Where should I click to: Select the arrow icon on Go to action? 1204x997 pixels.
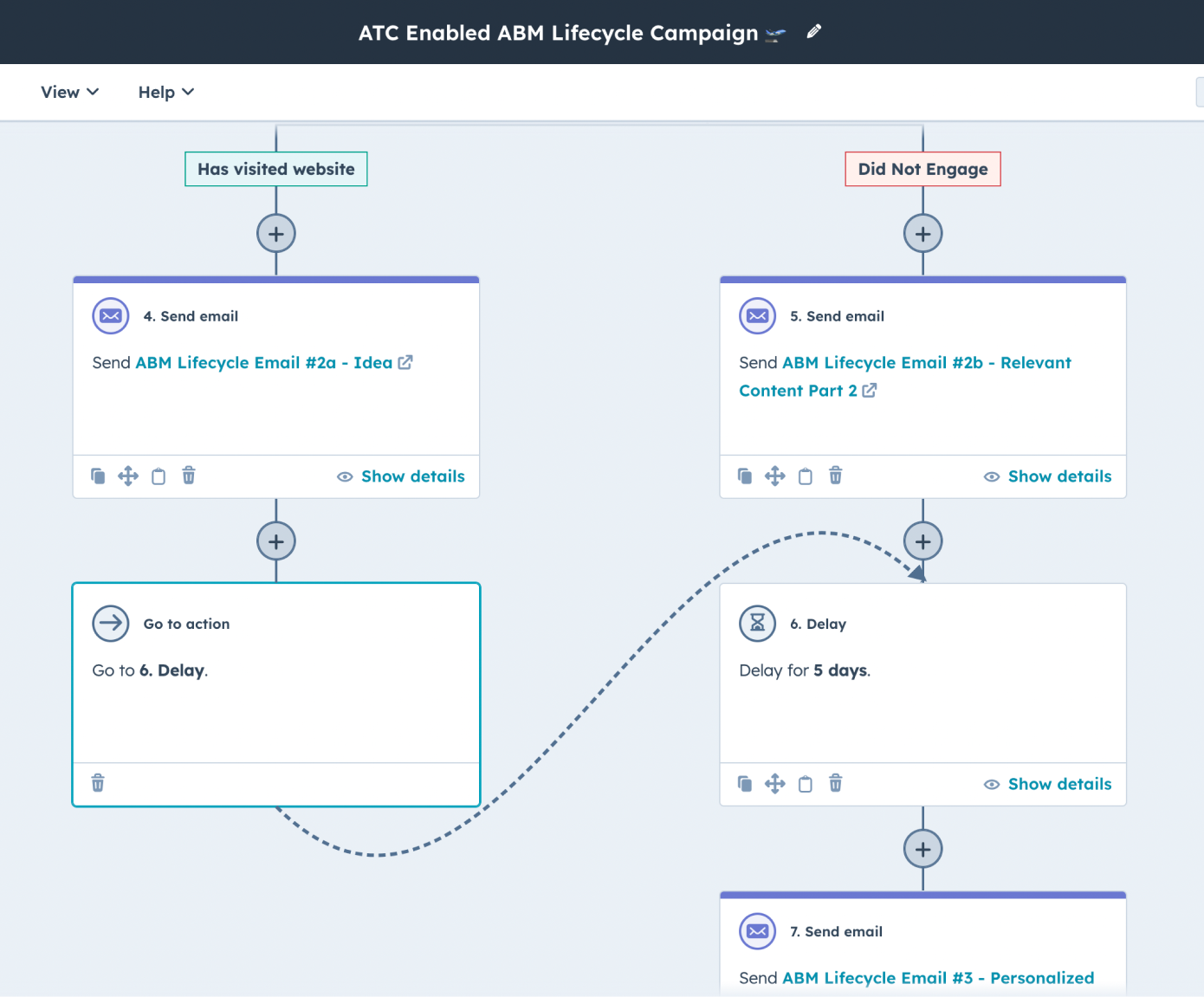pyautogui.click(x=110, y=623)
